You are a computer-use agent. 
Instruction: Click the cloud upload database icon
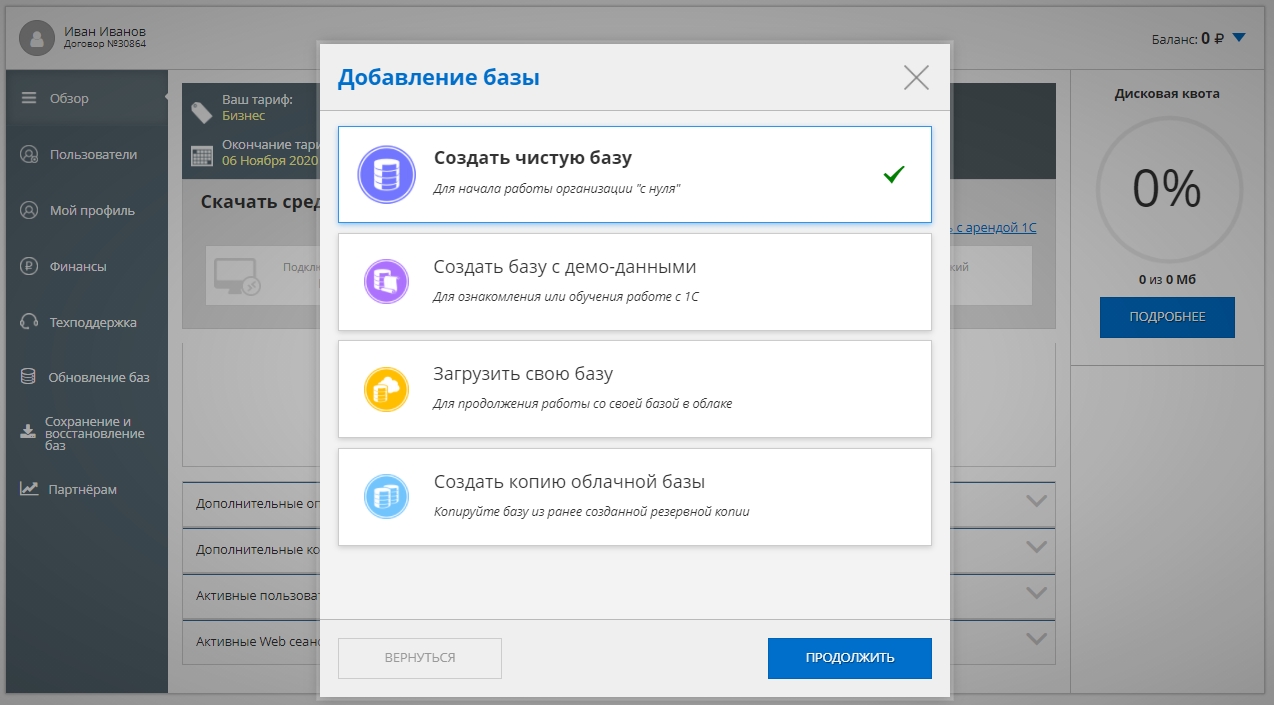(386, 389)
